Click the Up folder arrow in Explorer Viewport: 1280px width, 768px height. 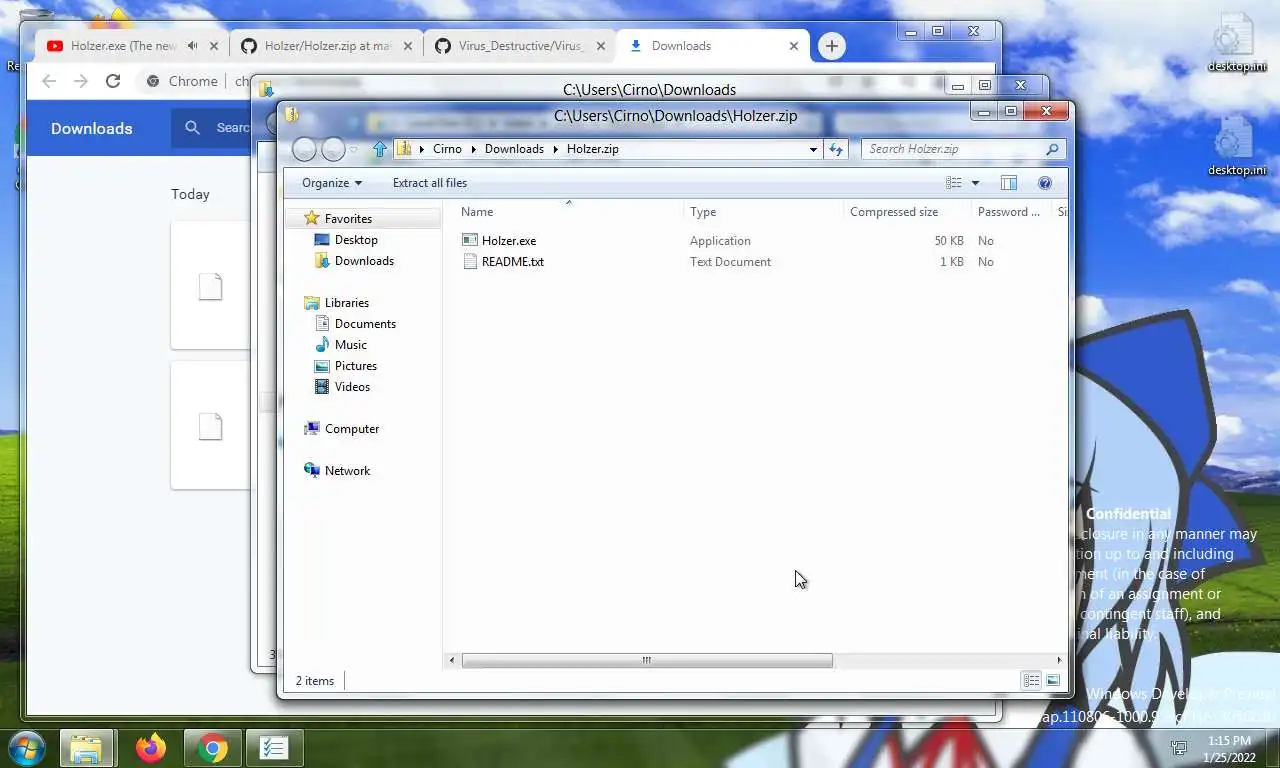click(379, 149)
